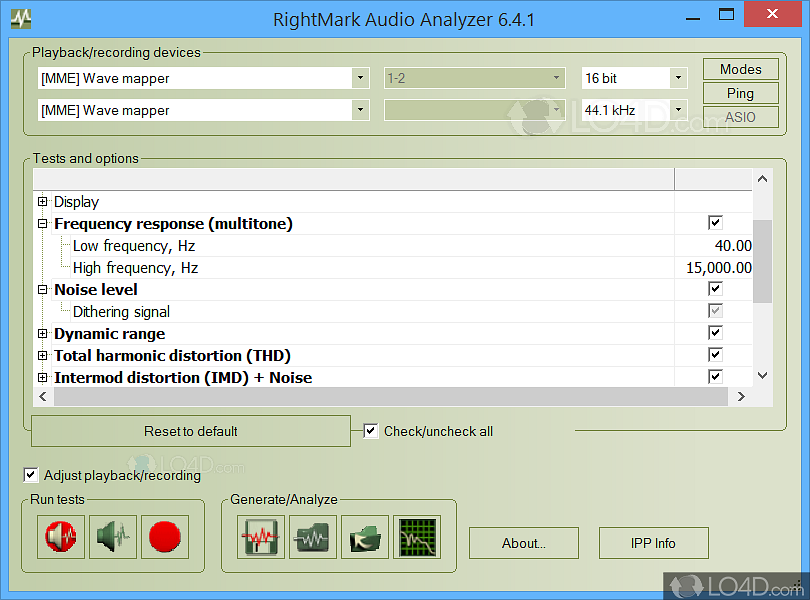Run the combined playback/recording test
This screenshot has width=810, height=600.
(60, 537)
